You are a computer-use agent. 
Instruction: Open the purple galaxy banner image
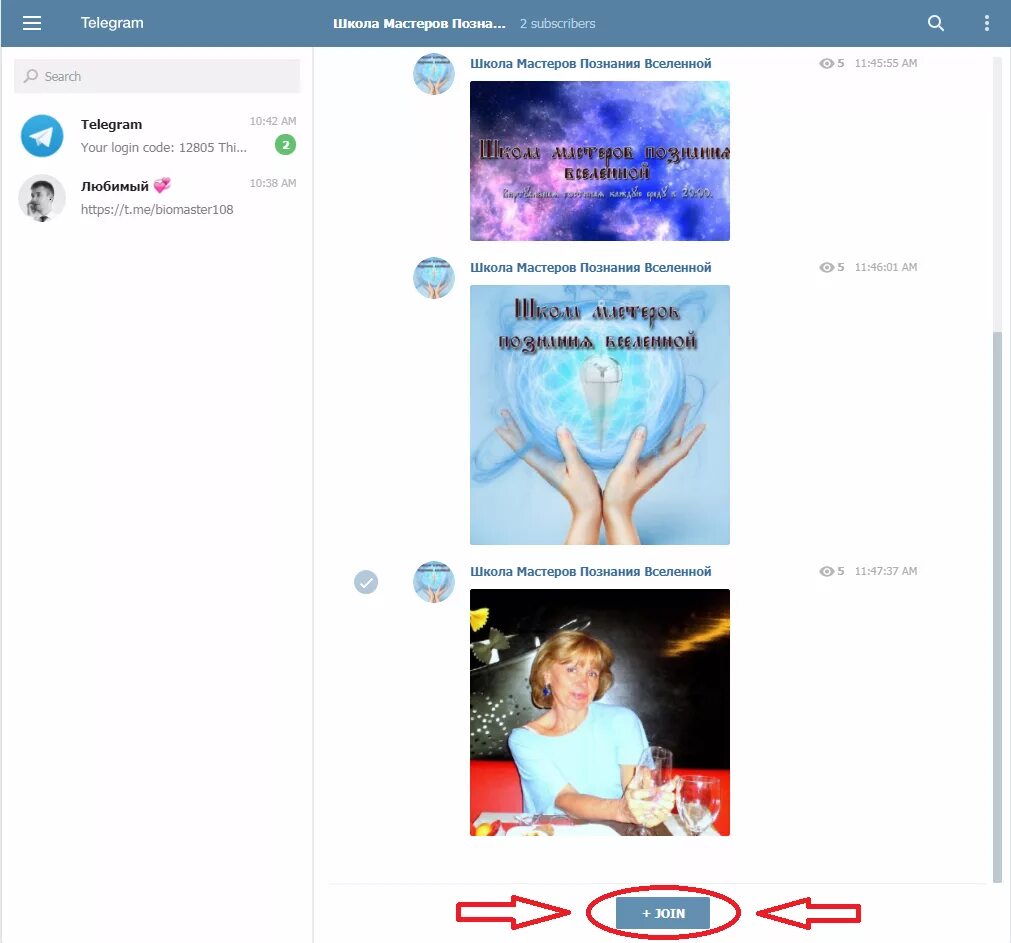coord(600,160)
